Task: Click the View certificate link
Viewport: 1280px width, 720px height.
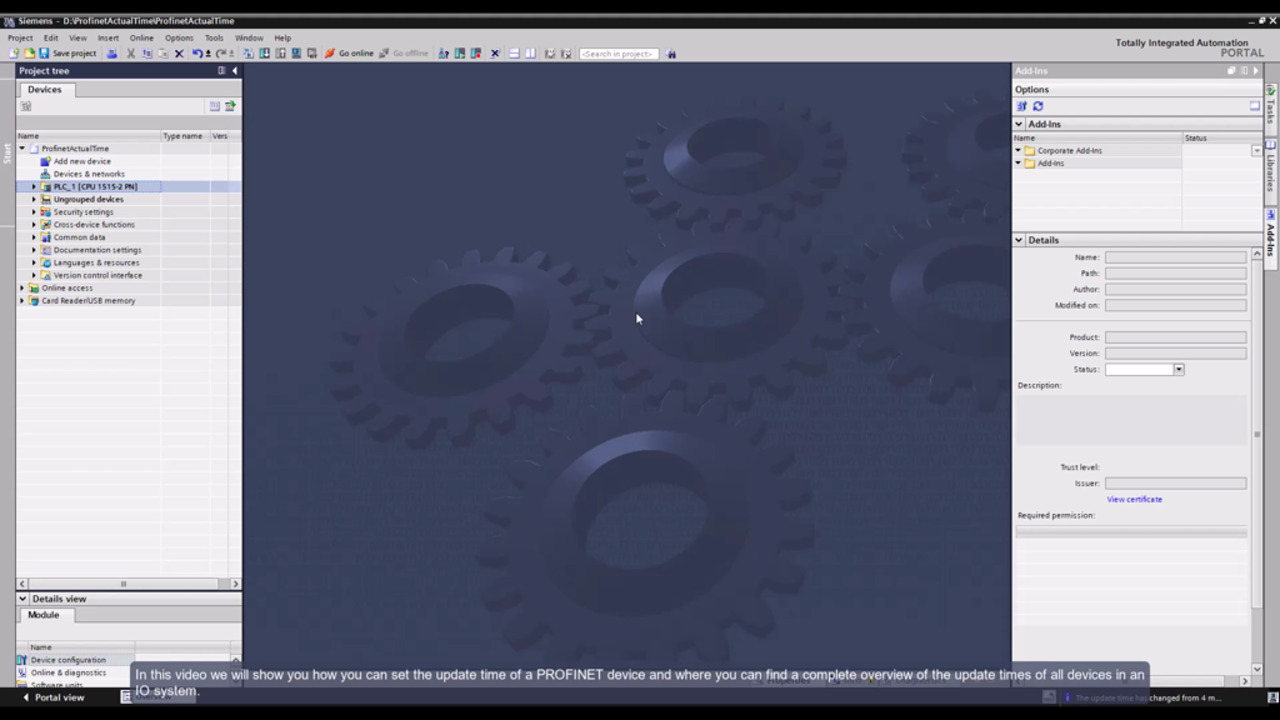Action: [x=1134, y=499]
